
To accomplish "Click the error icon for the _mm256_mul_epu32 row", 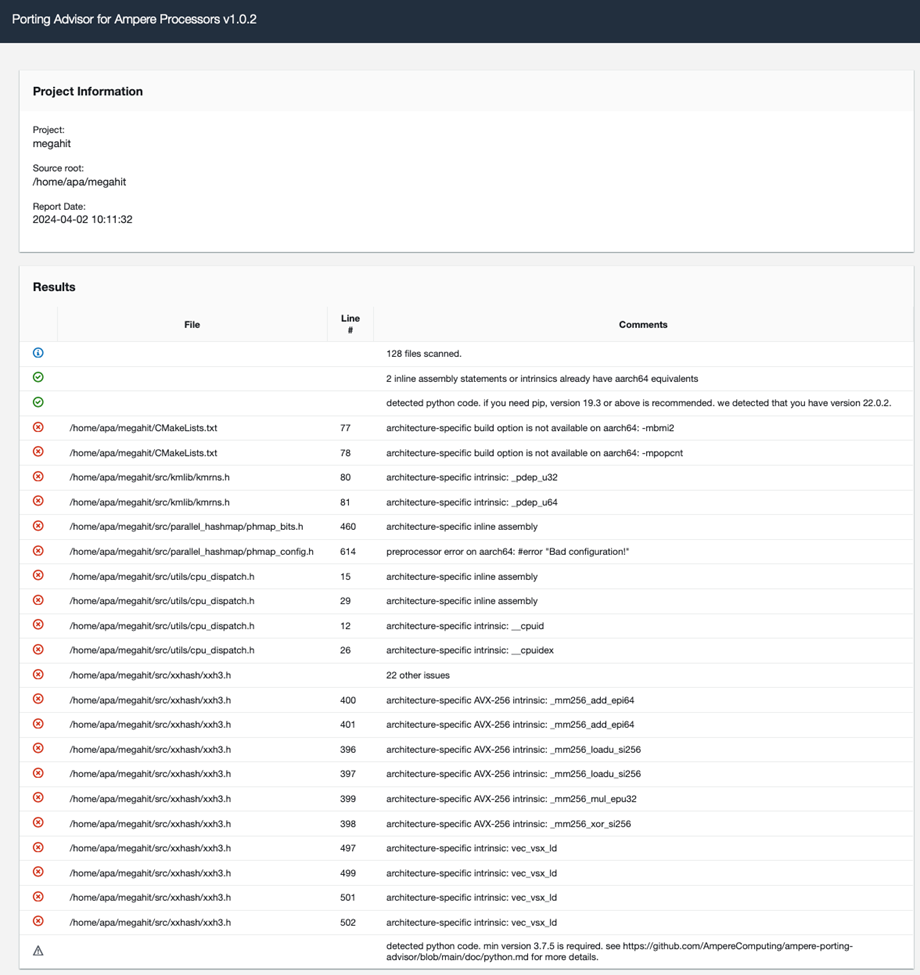I will tap(38, 798).
